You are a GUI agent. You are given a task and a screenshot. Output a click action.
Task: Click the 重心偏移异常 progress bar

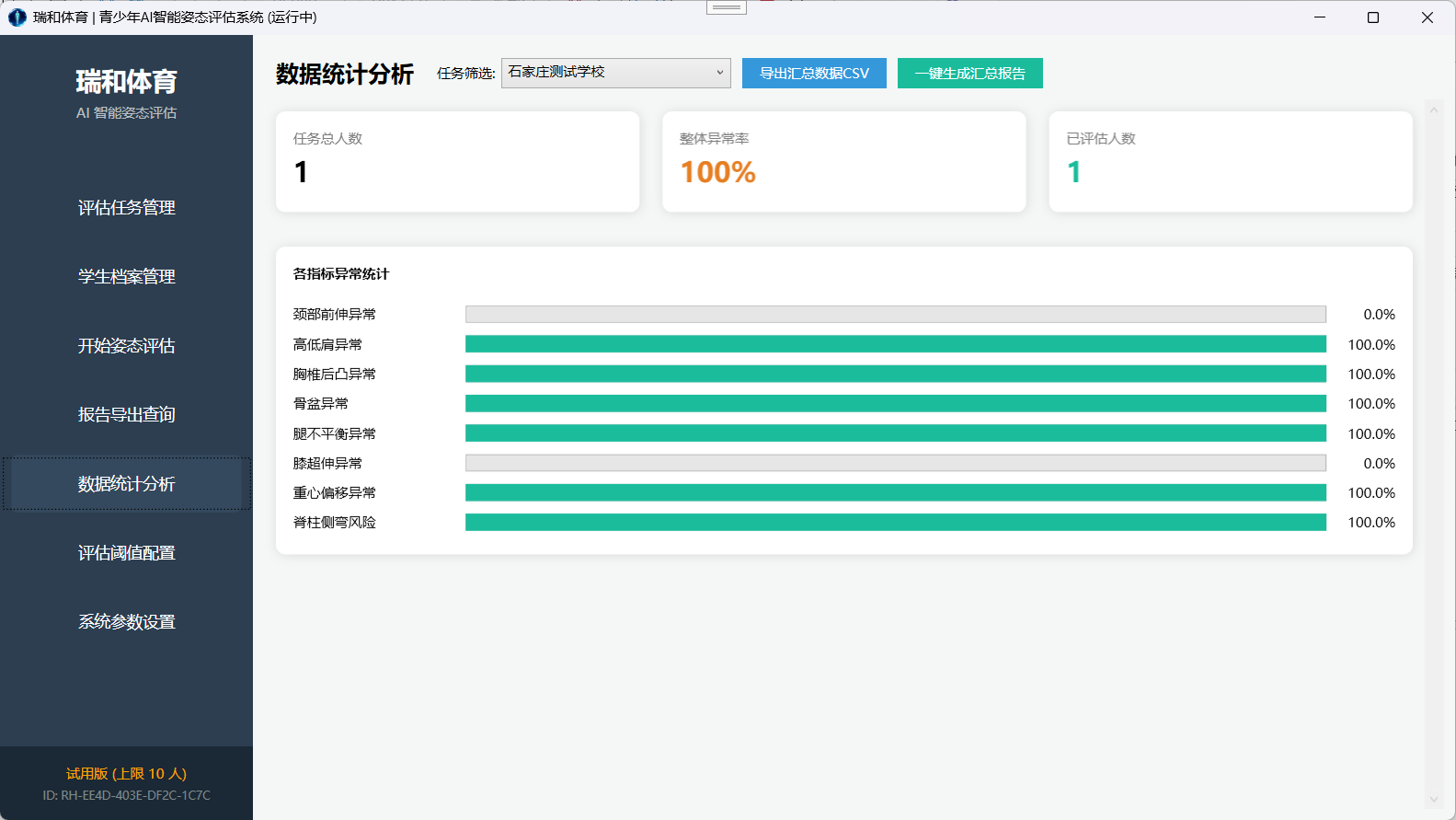(896, 492)
